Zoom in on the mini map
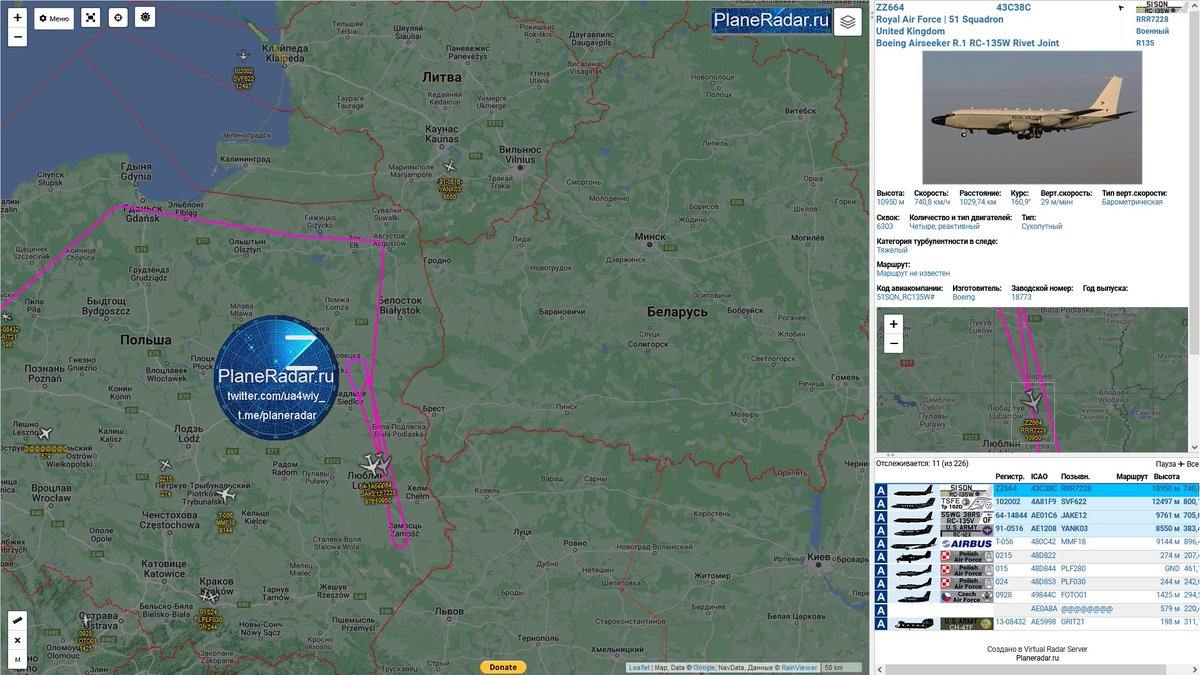The image size is (1200, 675). pos(893,325)
